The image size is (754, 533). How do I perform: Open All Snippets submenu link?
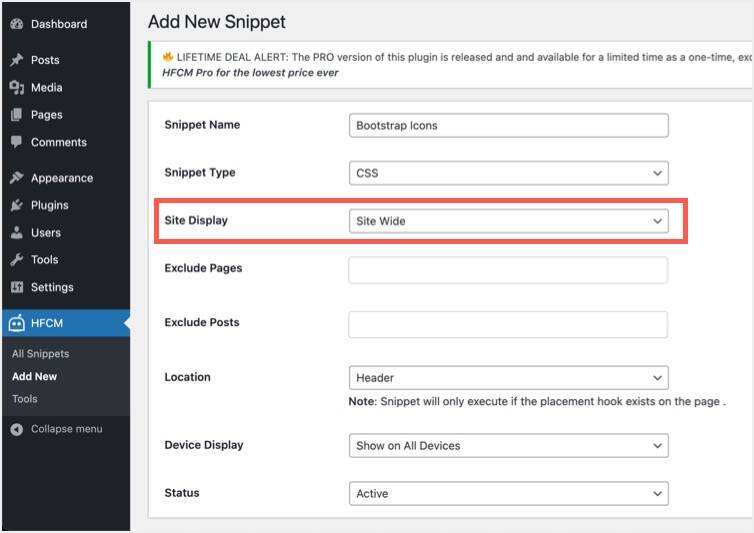coord(41,354)
